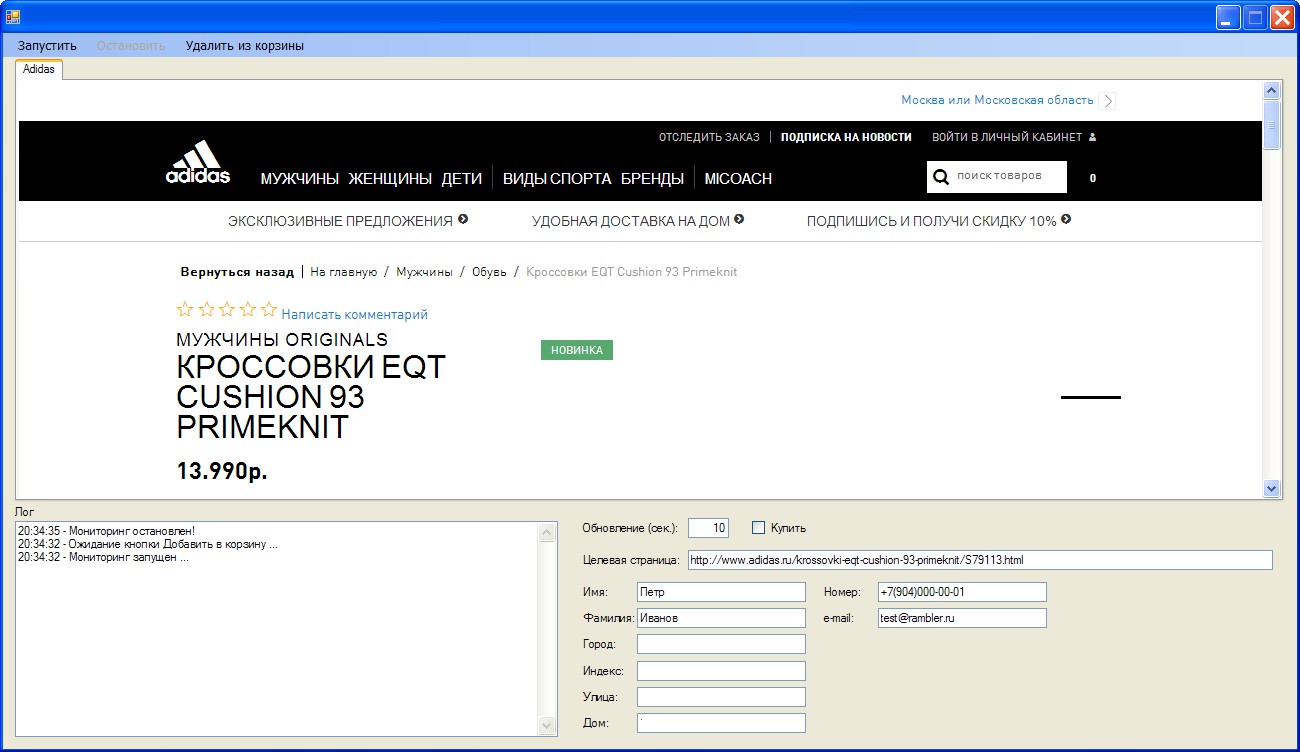1300x752 pixels.
Task: Click ПОДПИСКА НА НОВОСТИ link
Action: [x=846, y=137]
